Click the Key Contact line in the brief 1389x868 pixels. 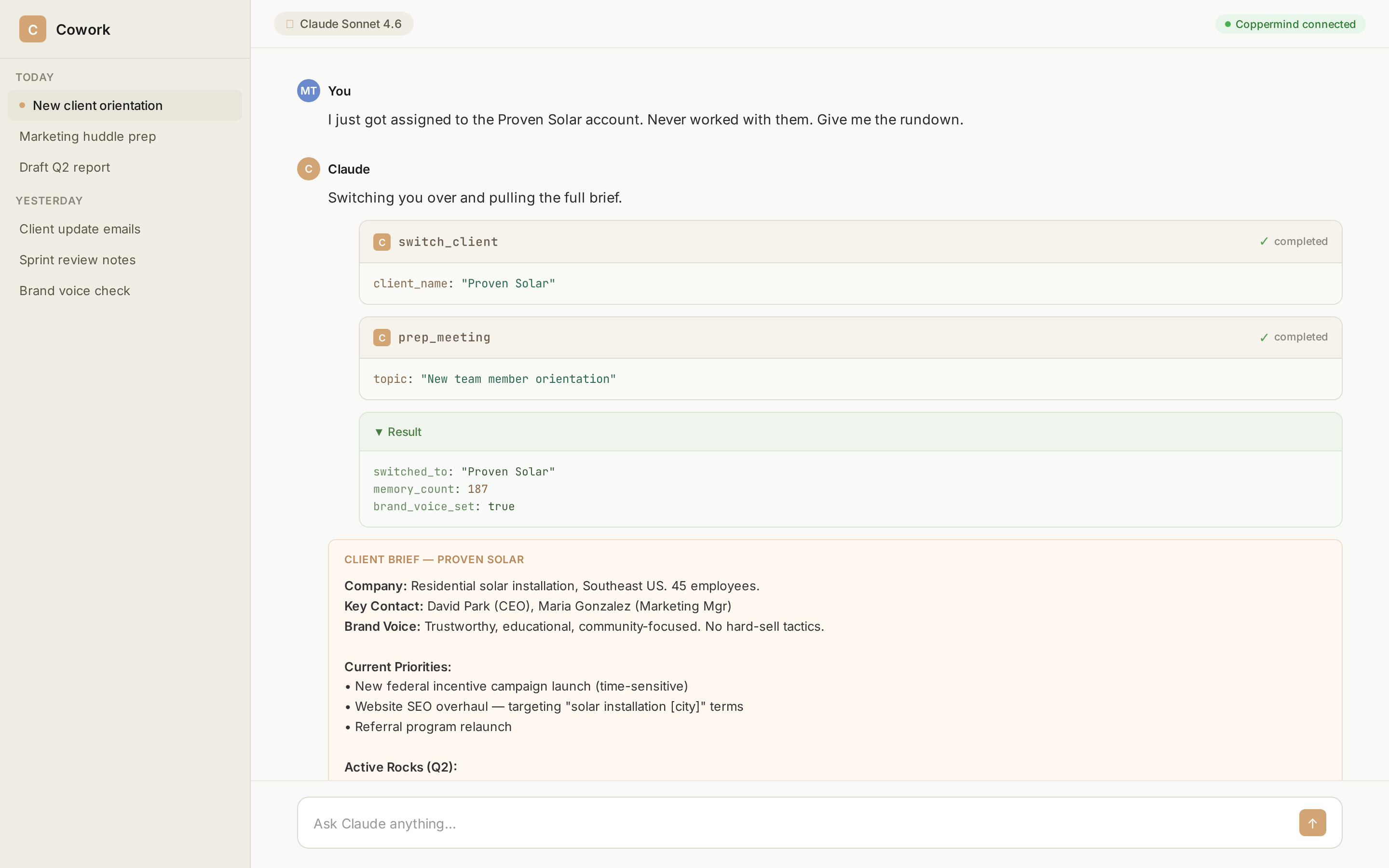point(538,606)
